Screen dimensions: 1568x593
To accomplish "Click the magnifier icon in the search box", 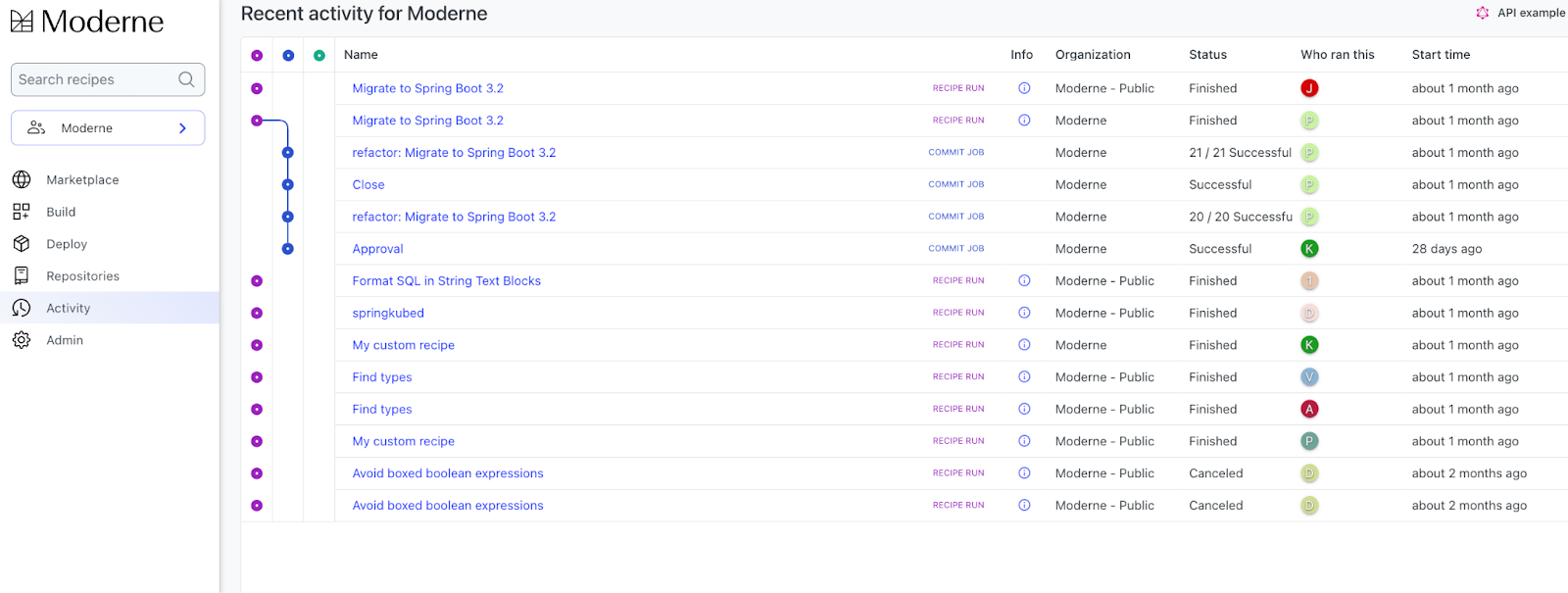I will point(186,79).
